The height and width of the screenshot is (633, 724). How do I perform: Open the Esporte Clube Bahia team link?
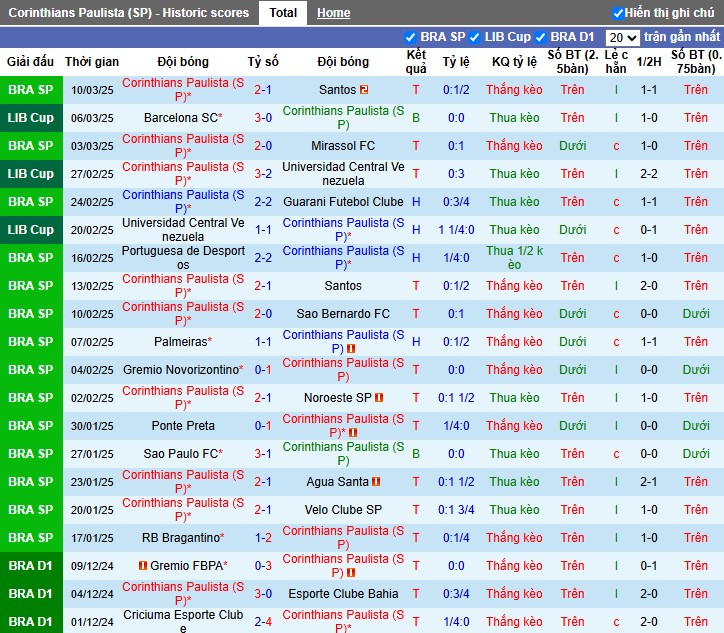pos(343,593)
